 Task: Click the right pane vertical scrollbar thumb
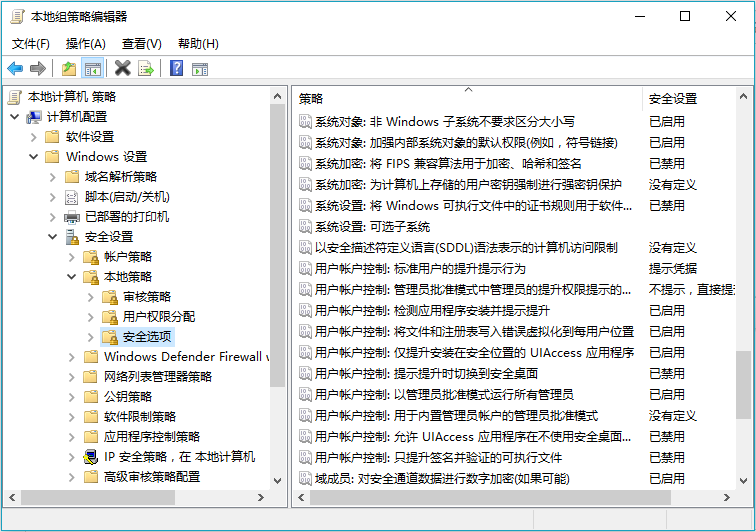743,383
